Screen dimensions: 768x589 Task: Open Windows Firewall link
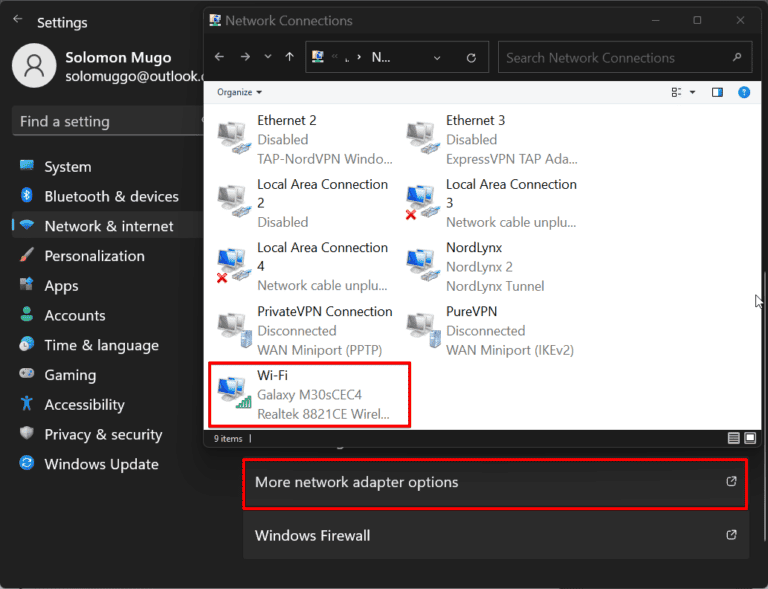(495, 535)
